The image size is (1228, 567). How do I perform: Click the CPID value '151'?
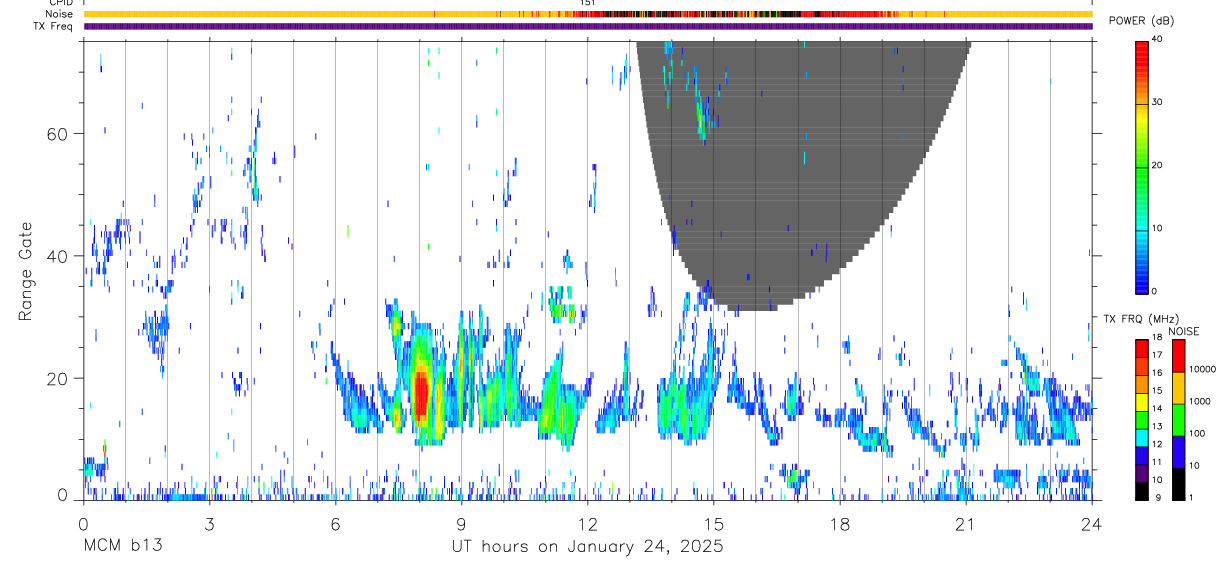(588, 3)
